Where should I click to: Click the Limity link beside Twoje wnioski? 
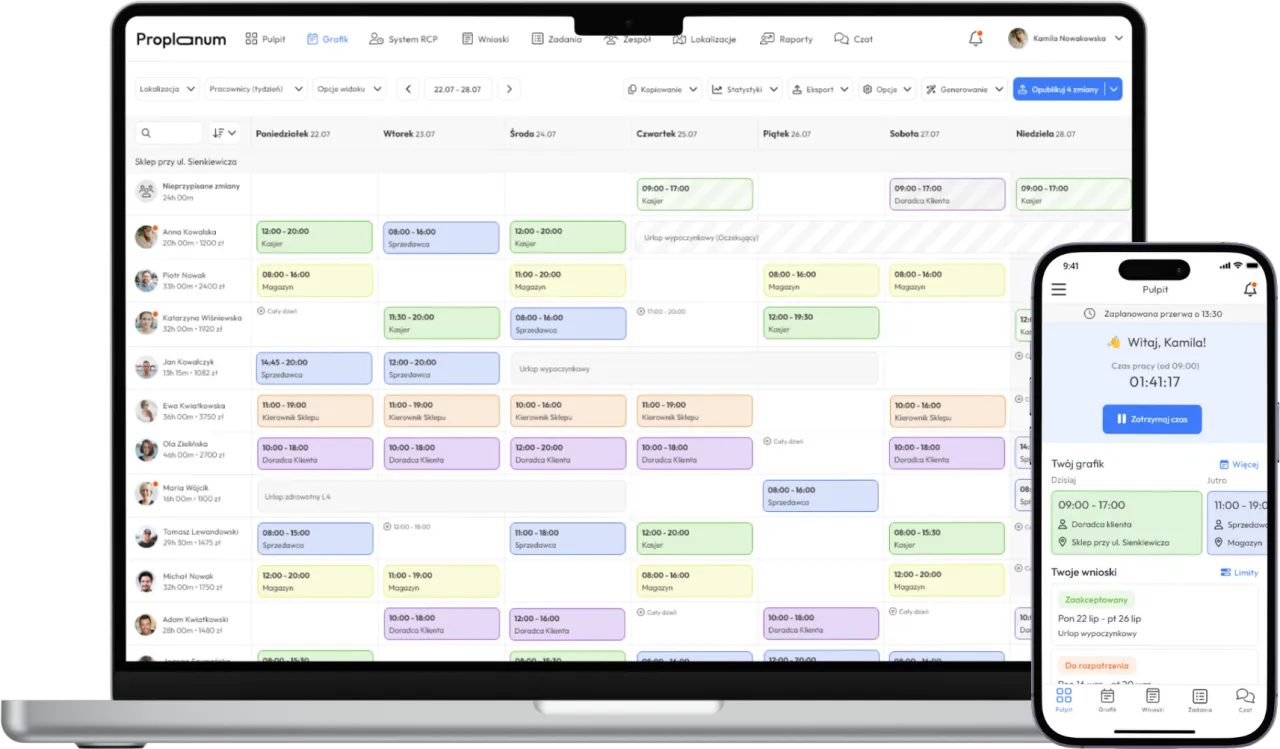point(1239,572)
